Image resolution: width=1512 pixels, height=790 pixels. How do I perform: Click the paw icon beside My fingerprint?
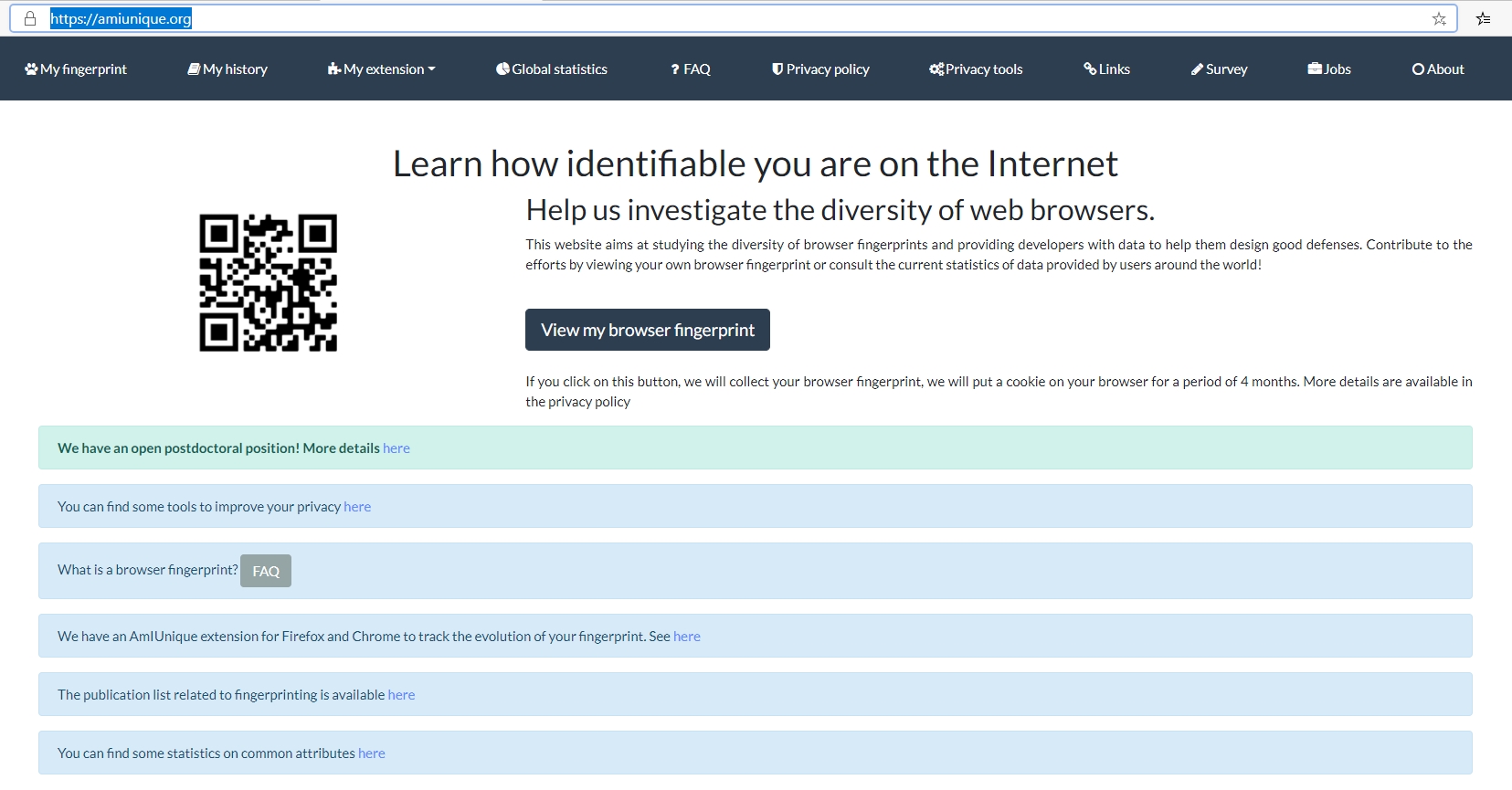[x=31, y=69]
